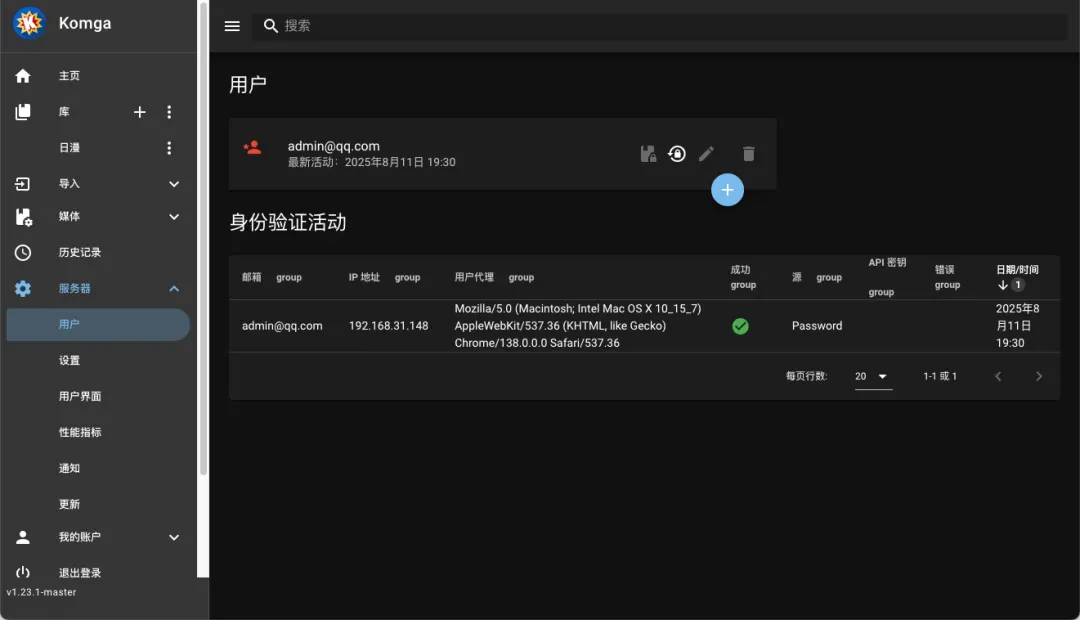Viewport: 1080px width, 620px height.
Task: Toggle 日期/时间 sort arrow
Action: pyautogui.click(x=1003, y=285)
